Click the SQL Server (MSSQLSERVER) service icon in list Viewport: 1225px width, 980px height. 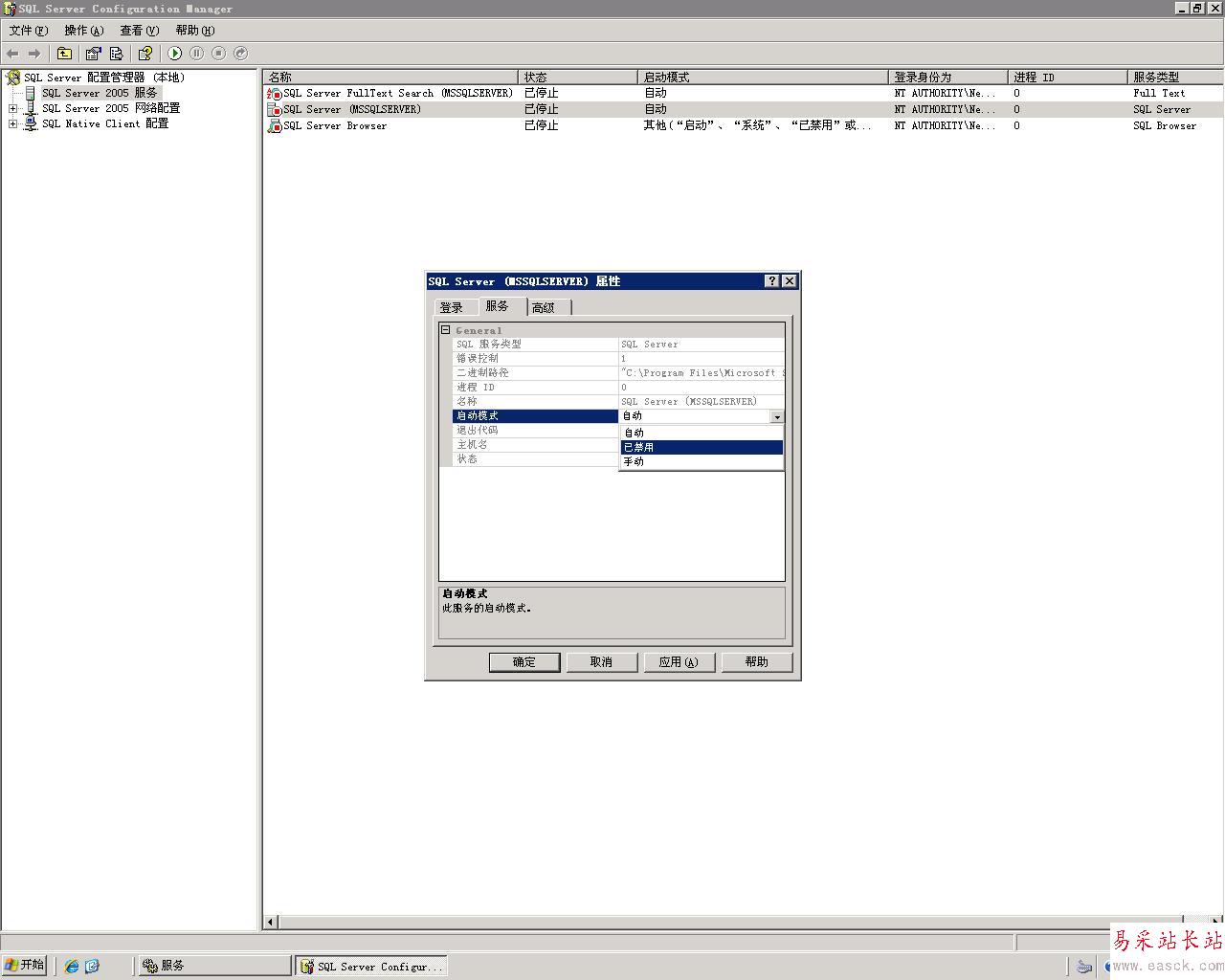(275, 109)
